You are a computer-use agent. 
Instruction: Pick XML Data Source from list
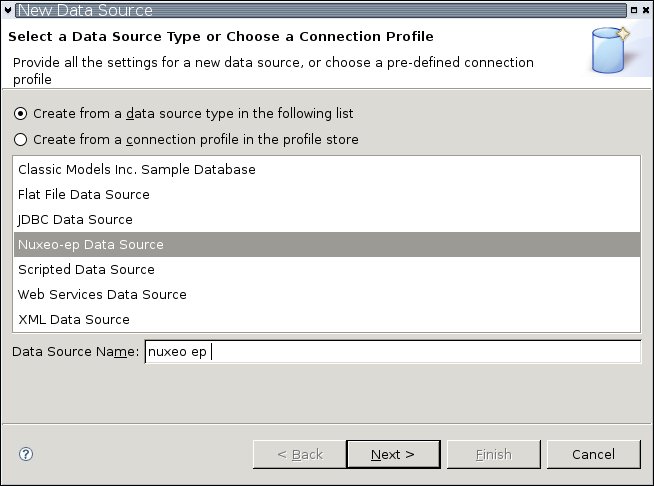(74, 320)
